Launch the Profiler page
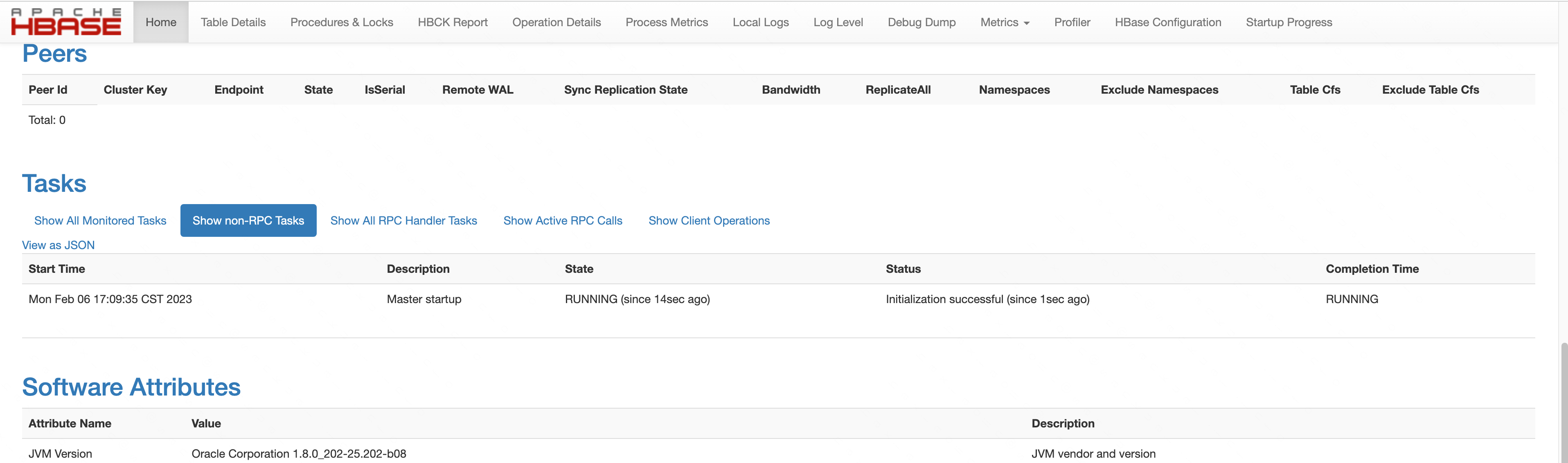1568x463 pixels. [1072, 22]
